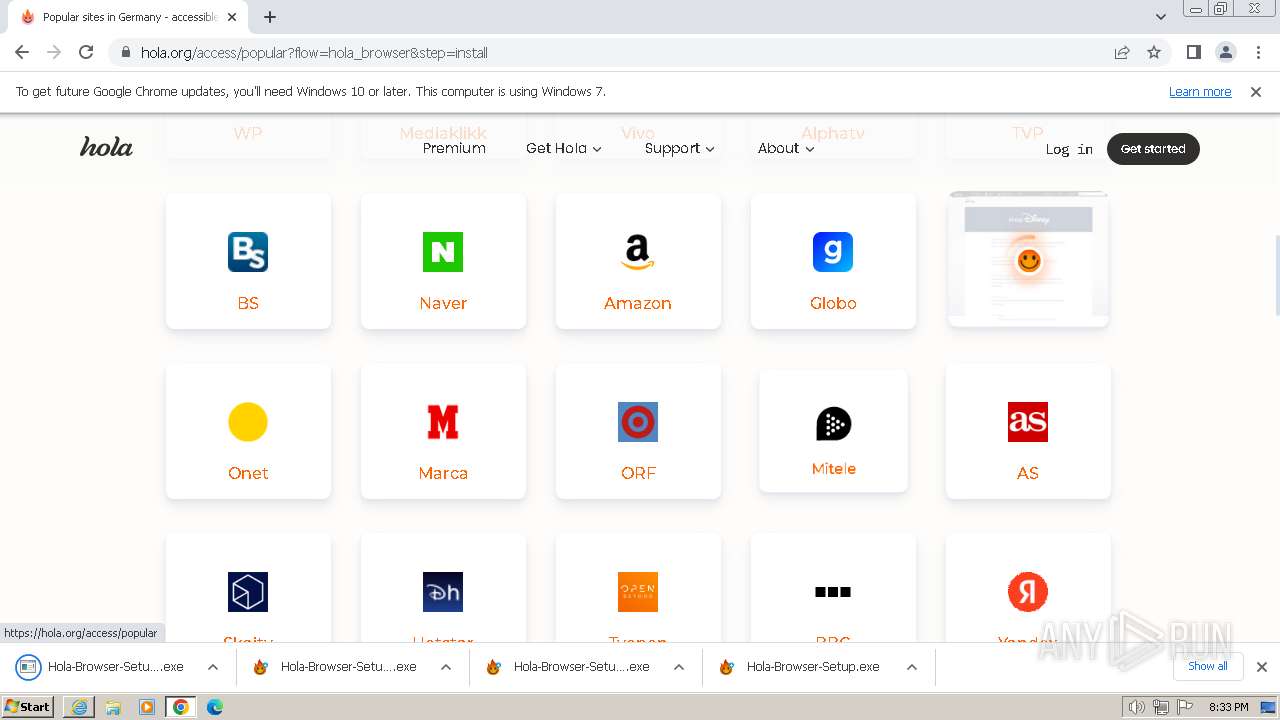
Task: Open the media player taskbar icon
Action: (147, 707)
